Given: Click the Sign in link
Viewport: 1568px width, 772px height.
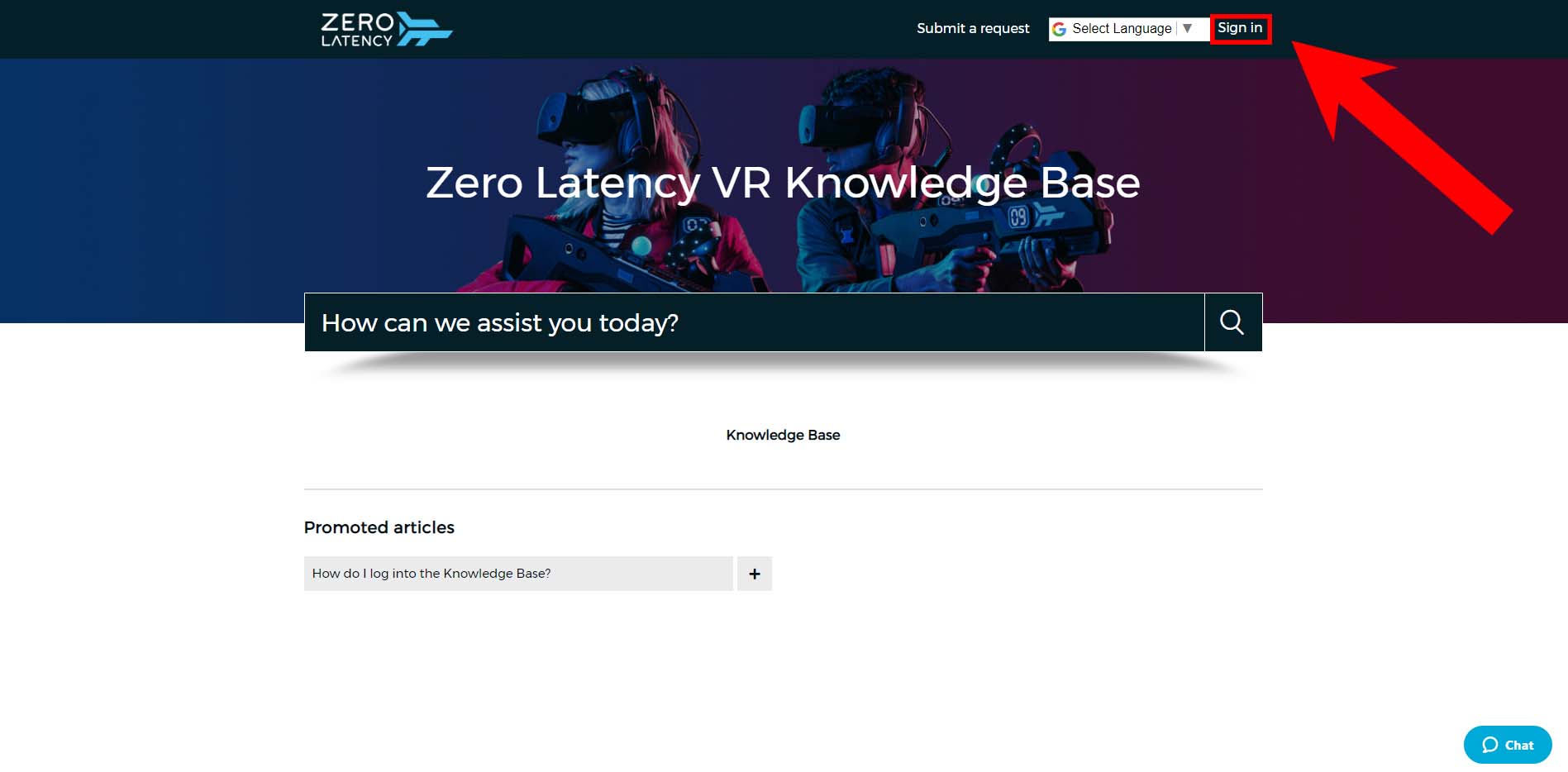Looking at the screenshot, I should 1240,28.
